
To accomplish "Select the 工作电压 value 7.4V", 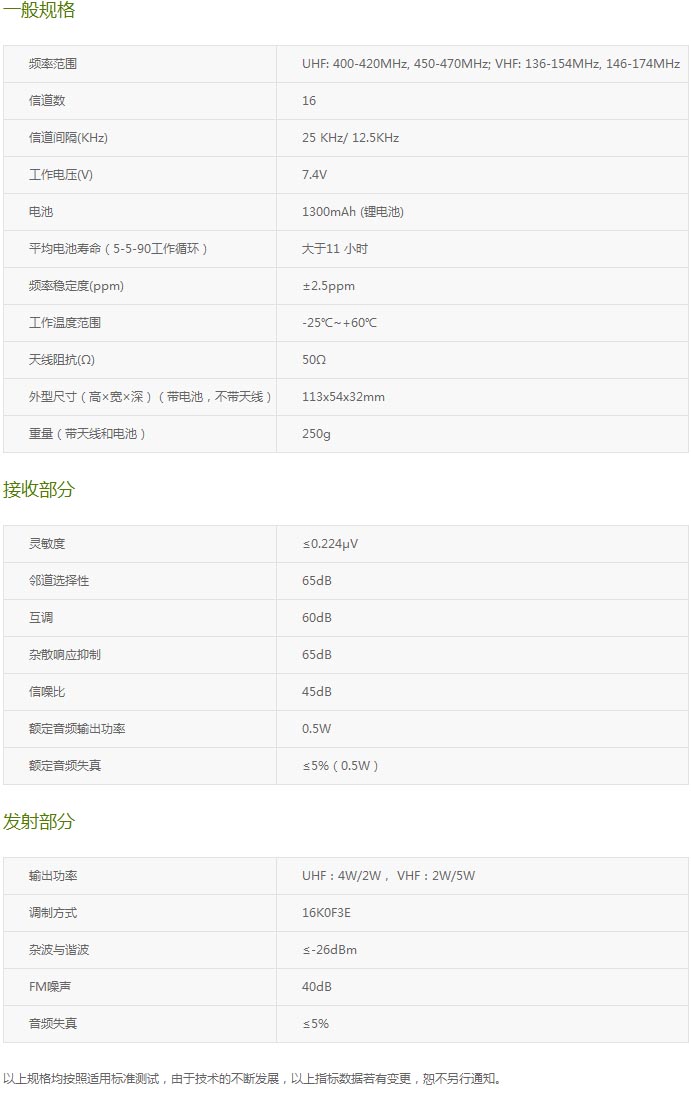I will coord(314,175).
